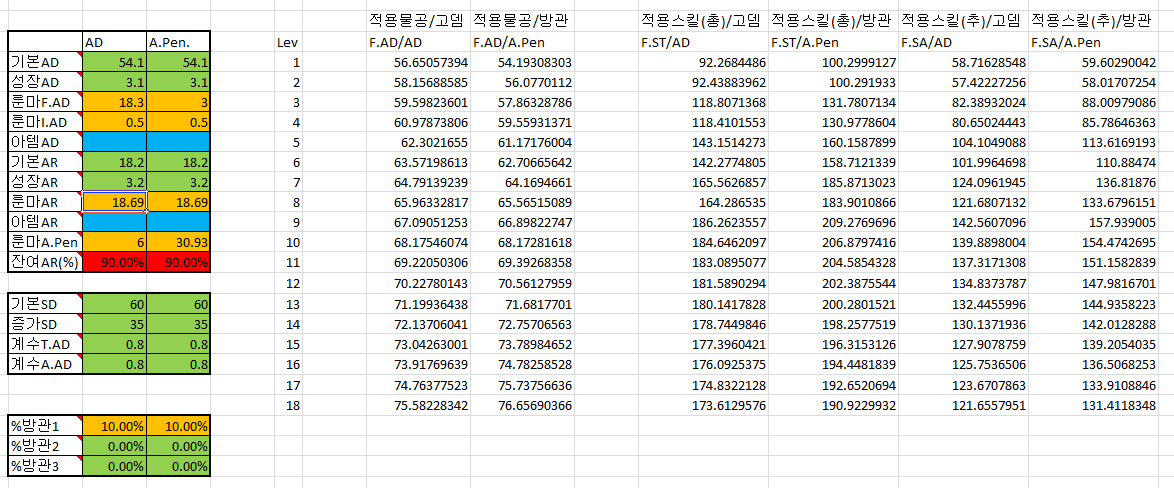The height and width of the screenshot is (488, 1174).
Task: Click the 룬마F.AD value 18.3 cell
Action: (114, 101)
